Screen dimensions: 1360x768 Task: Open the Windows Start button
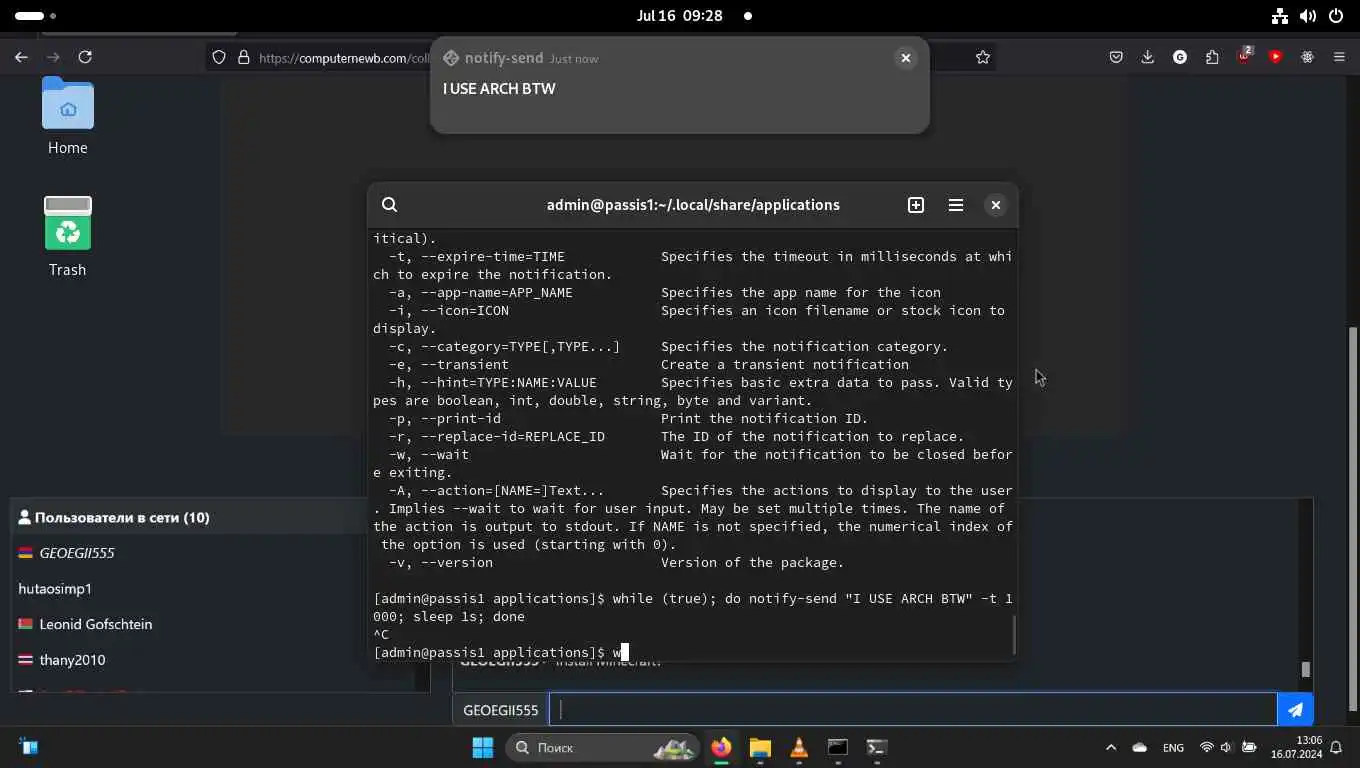pyautogui.click(x=482, y=747)
